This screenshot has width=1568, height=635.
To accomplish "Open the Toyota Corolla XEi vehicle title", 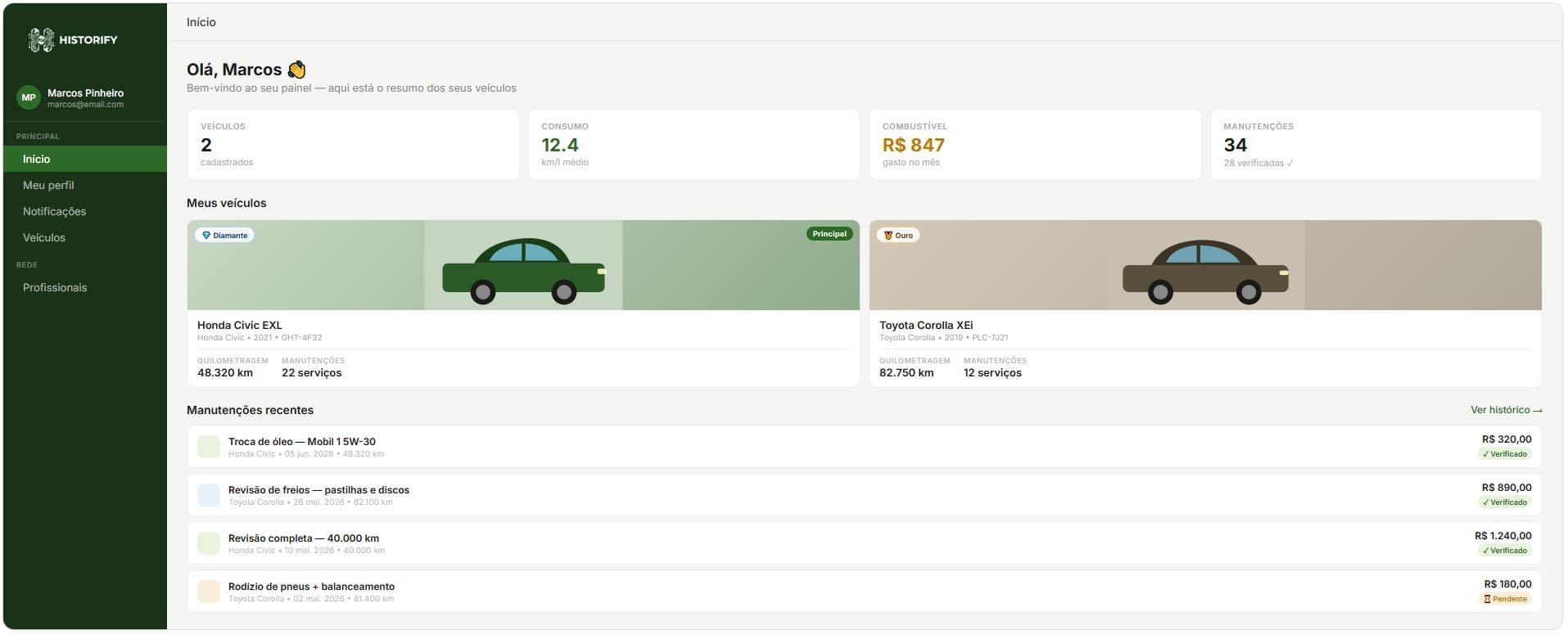I will point(926,325).
